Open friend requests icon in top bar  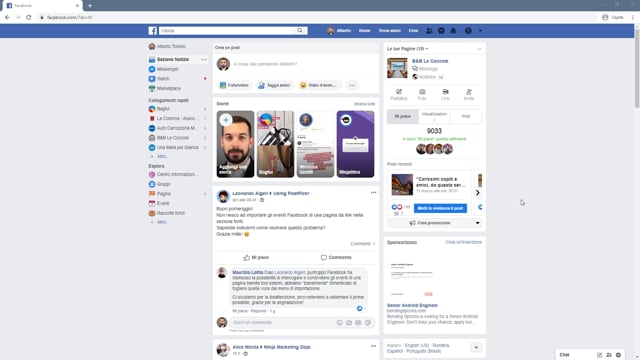click(x=429, y=31)
